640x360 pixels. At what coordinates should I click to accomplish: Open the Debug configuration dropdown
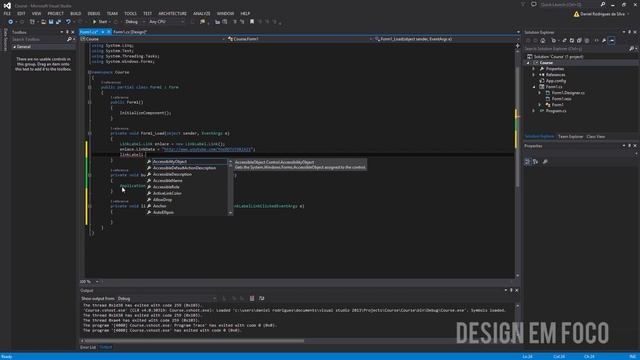tap(135, 22)
